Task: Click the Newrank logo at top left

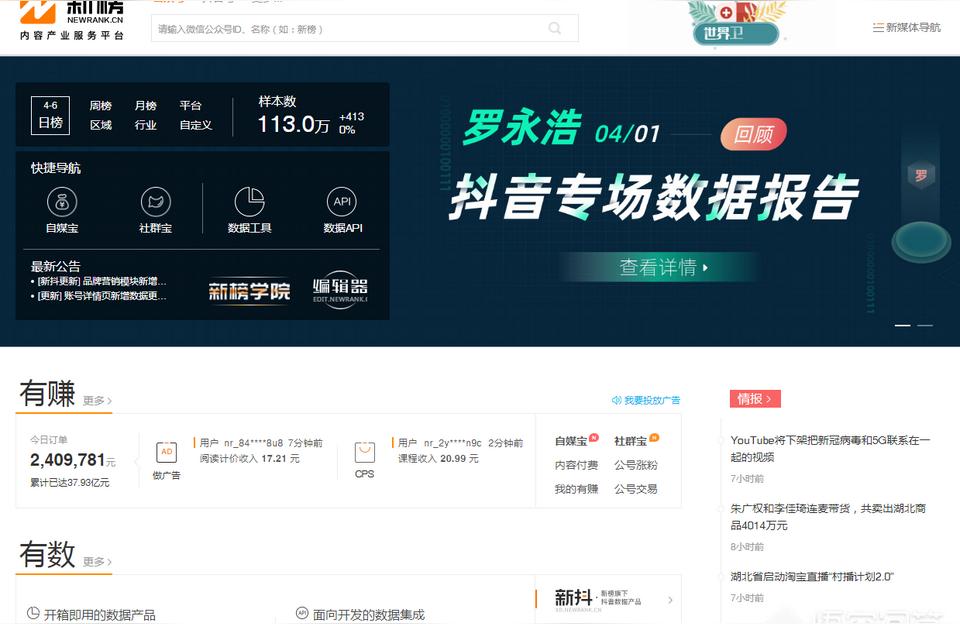Action: [72, 20]
